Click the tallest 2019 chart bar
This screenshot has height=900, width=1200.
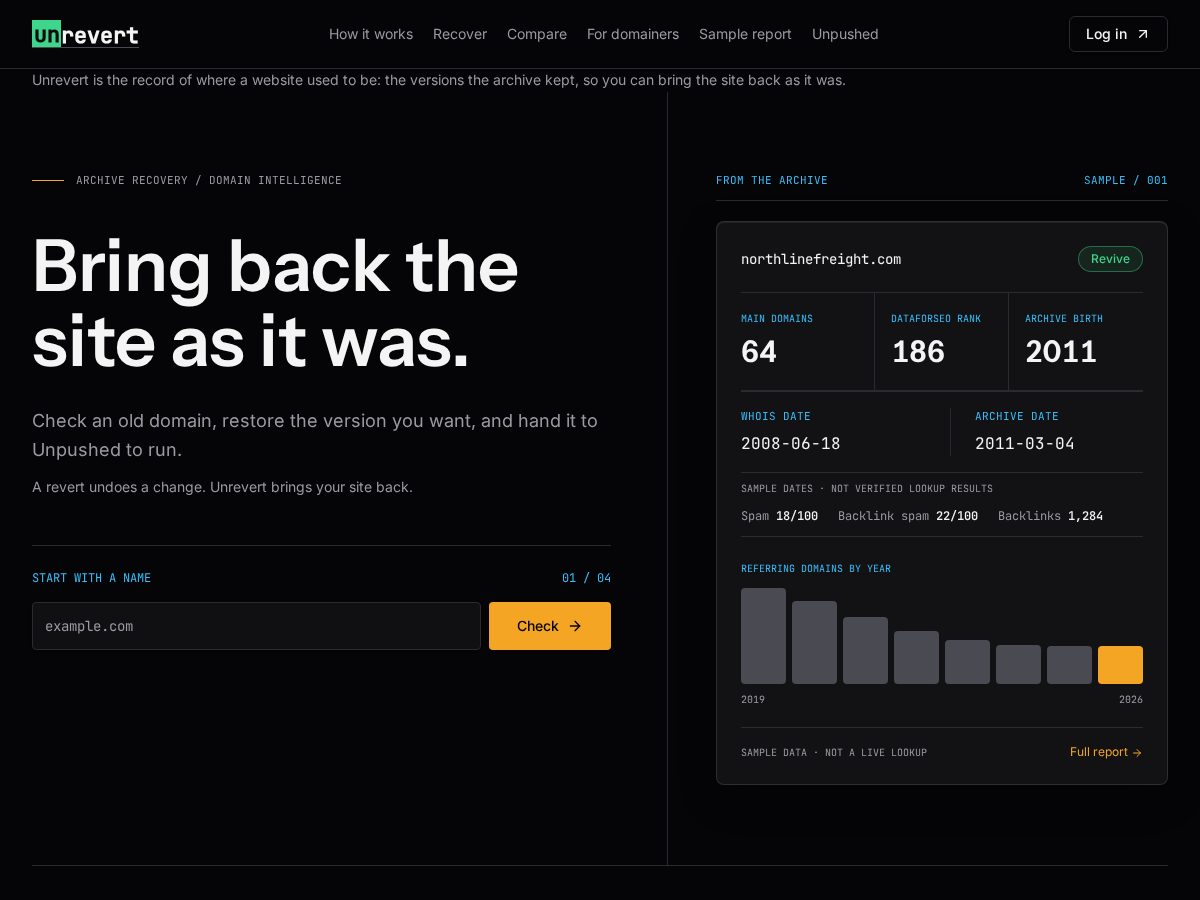[x=763, y=636]
